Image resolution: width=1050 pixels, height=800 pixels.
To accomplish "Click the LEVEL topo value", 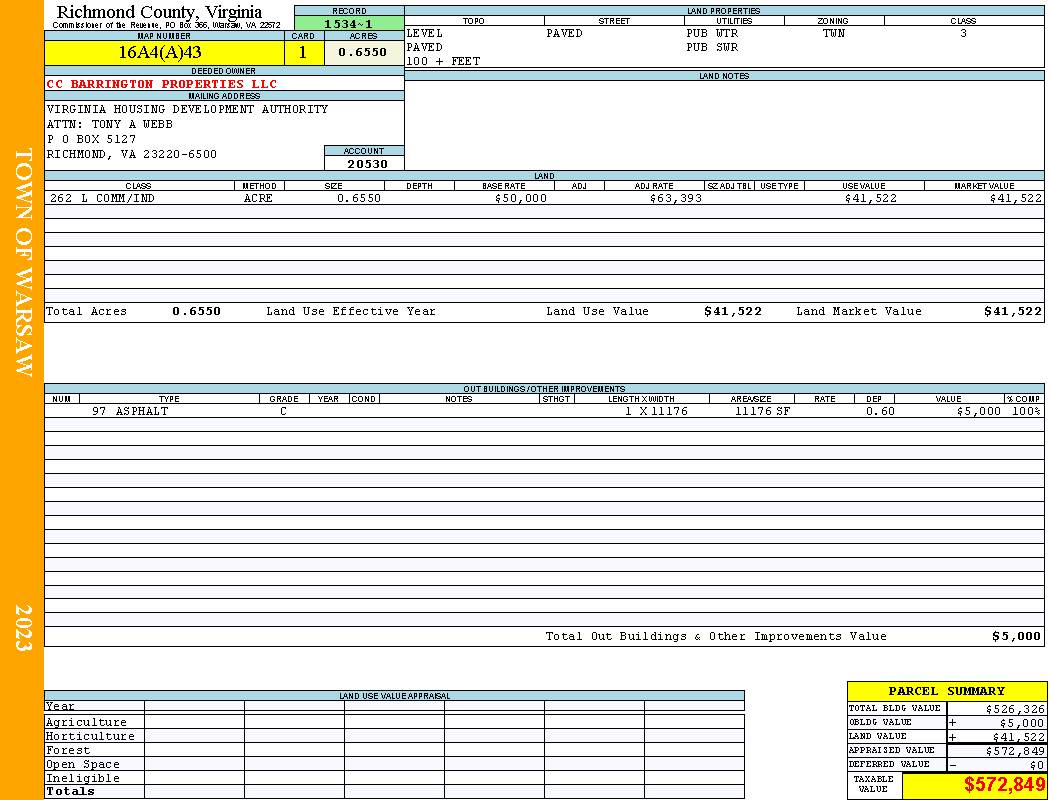I will click(425, 33).
